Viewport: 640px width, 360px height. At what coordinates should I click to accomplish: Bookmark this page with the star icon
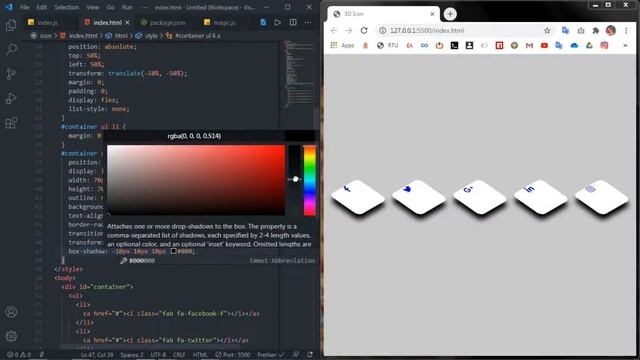547,31
